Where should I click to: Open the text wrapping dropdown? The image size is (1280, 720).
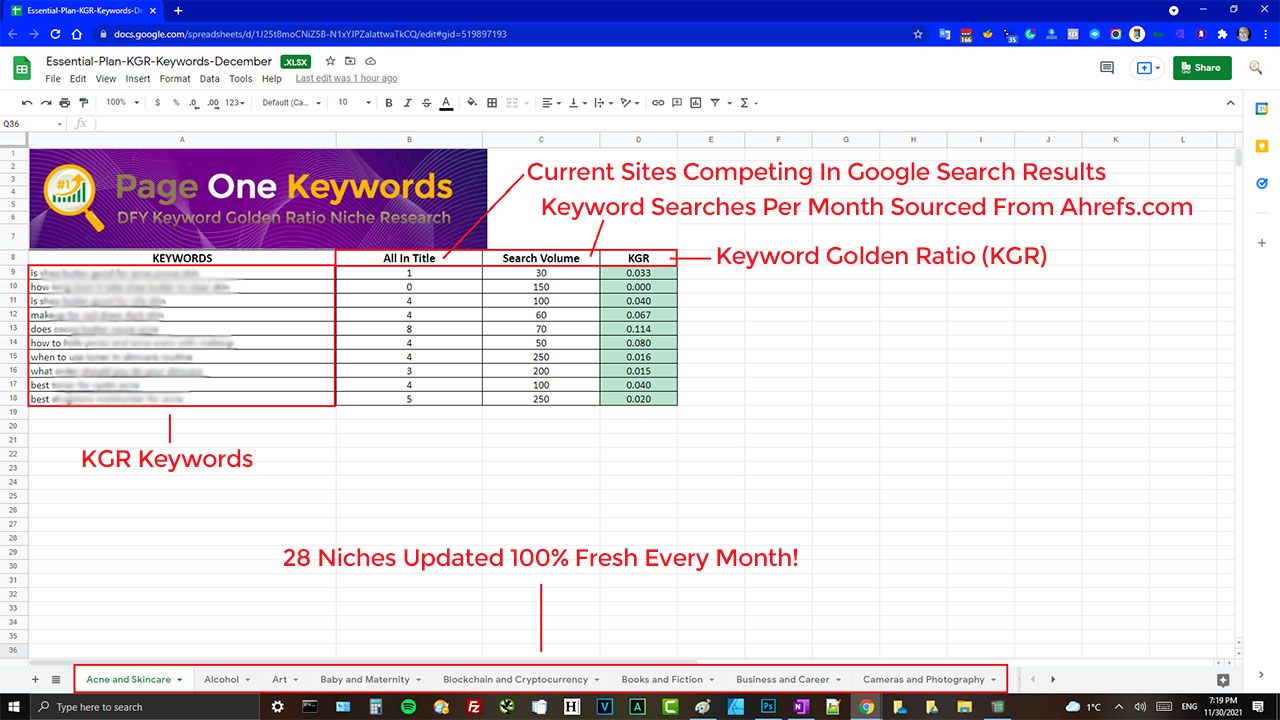pos(603,103)
